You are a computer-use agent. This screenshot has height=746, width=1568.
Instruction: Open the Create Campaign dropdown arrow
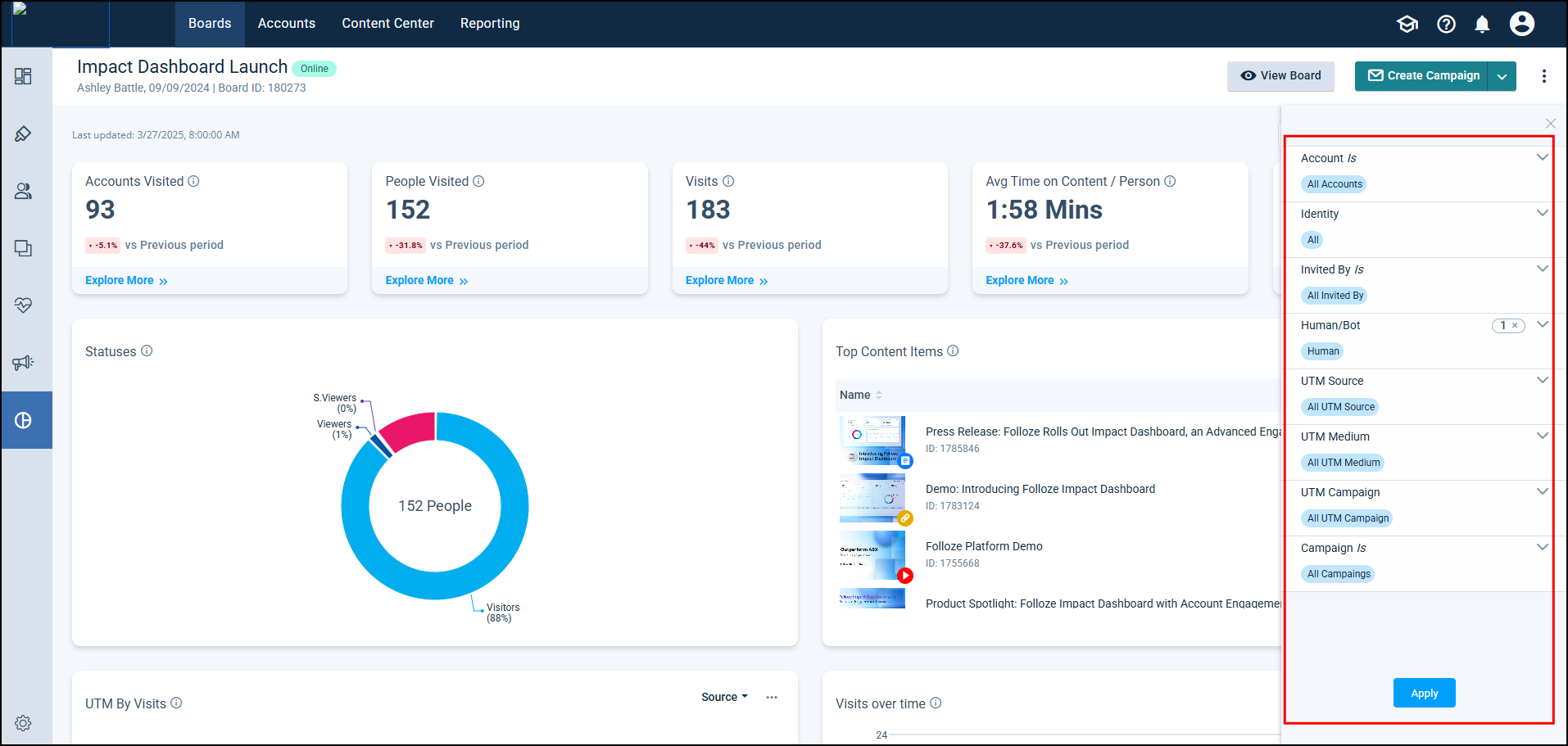1502,76
